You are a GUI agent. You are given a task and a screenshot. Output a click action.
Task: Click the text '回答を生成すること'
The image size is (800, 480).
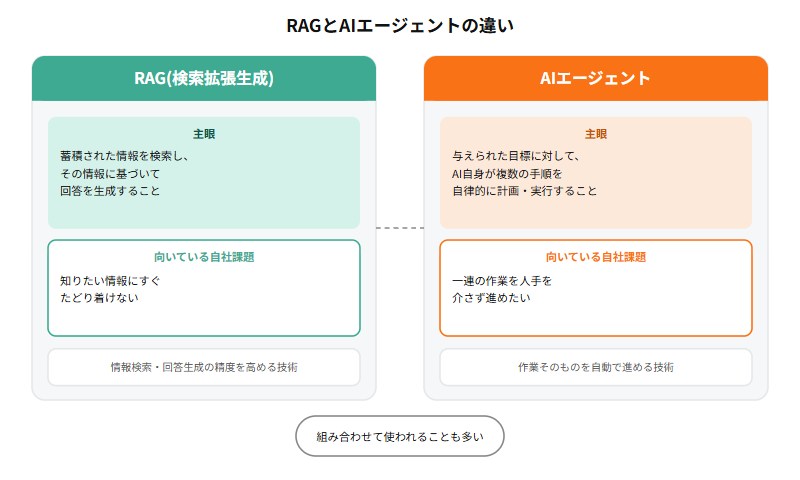[110, 191]
